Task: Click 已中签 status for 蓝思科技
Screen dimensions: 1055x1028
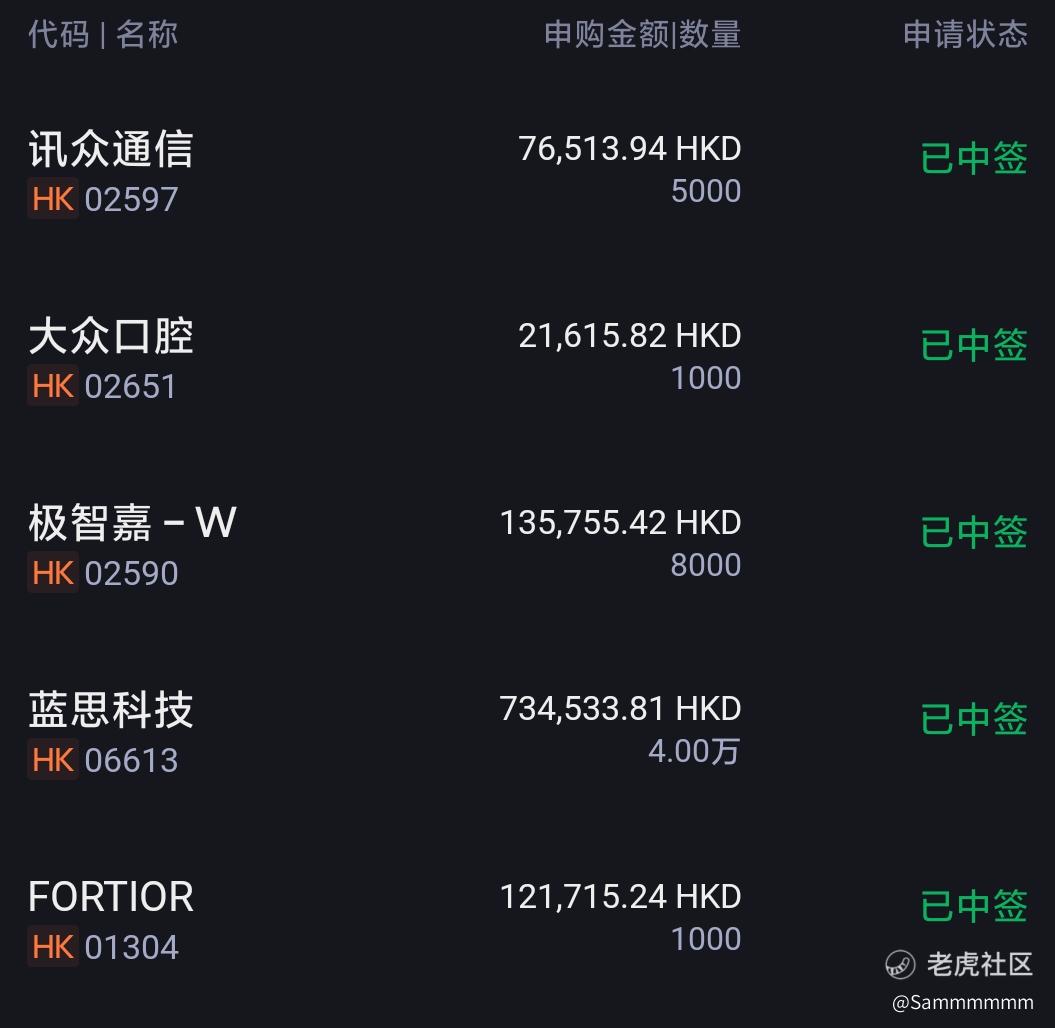Action: pyautogui.click(x=974, y=719)
